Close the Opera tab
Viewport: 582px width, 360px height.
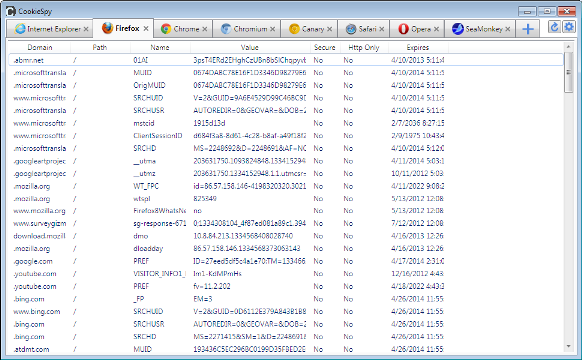point(436,29)
